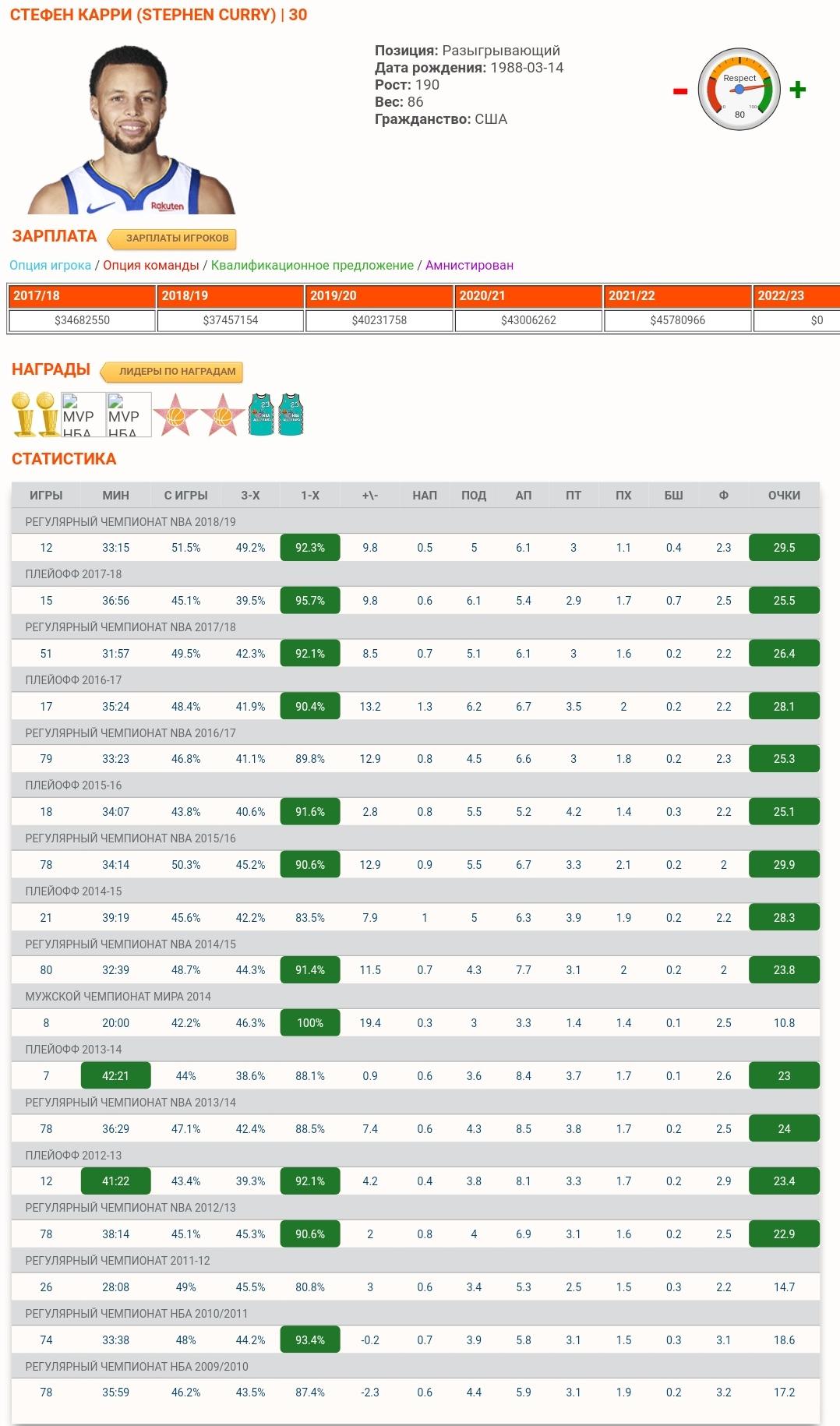Click the Ф statistics column header
840x1426 pixels.
(724, 496)
